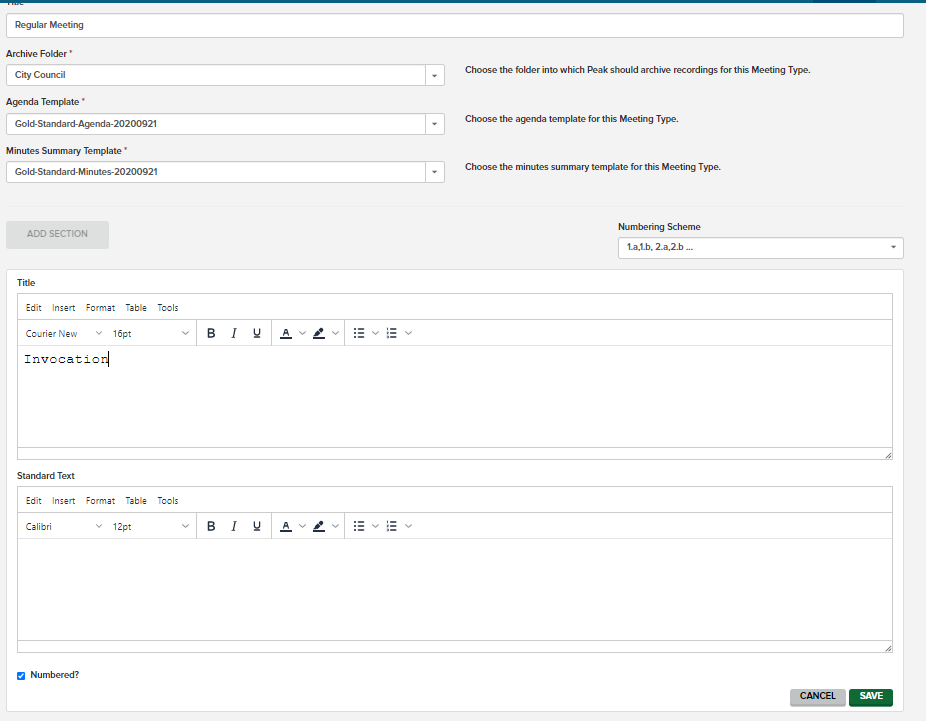
Task: Grab the Standard Text editor resize handle
Action: (888, 648)
